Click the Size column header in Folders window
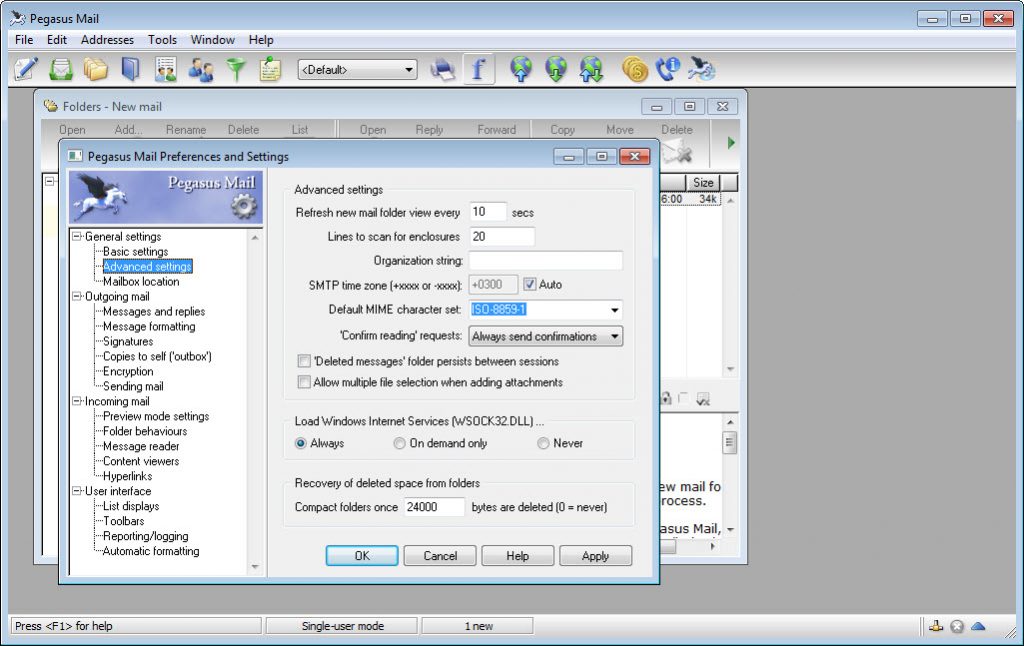 [703, 182]
